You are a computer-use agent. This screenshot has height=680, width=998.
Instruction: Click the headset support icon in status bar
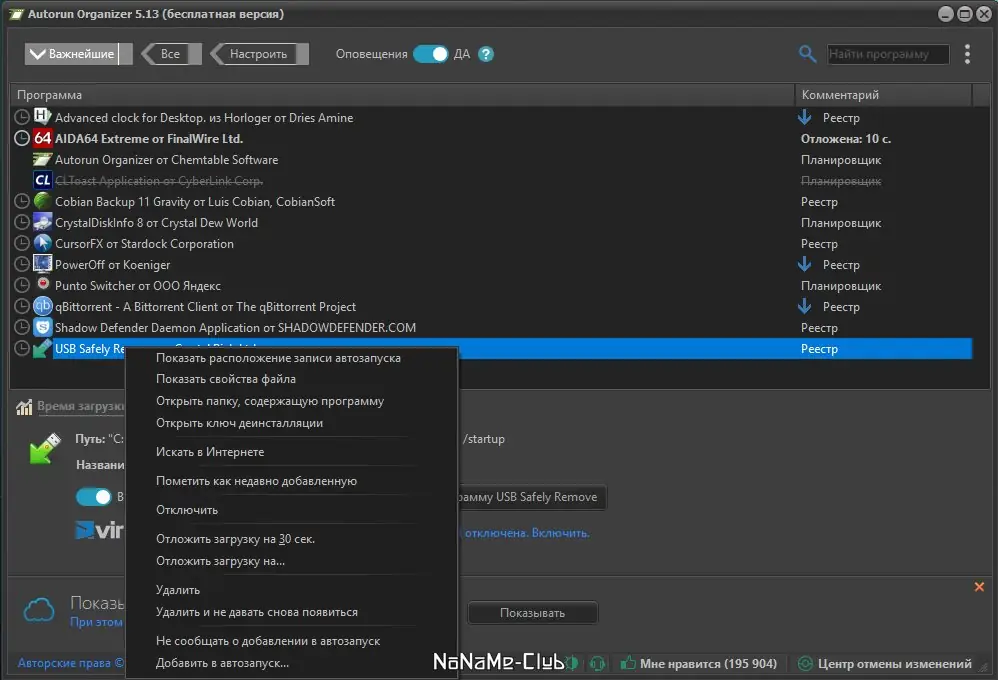tap(597, 663)
